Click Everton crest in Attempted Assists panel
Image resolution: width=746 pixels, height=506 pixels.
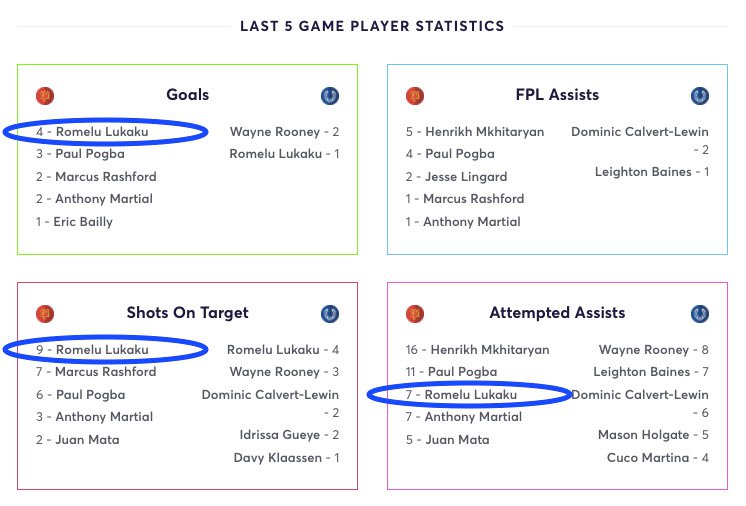click(x=700, y=314)
